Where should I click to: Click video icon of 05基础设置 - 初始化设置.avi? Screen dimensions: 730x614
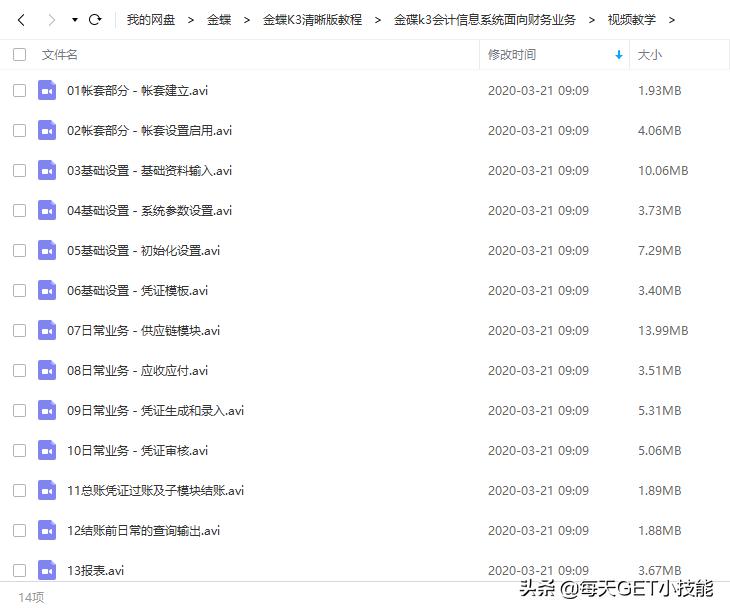(47, 250)
